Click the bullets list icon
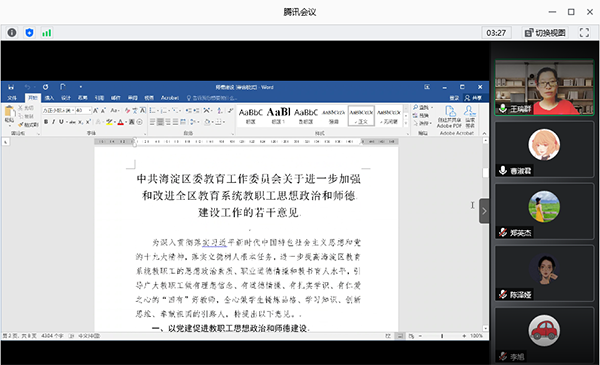Screen dimensions: 600x365 [x=153, y=110]
